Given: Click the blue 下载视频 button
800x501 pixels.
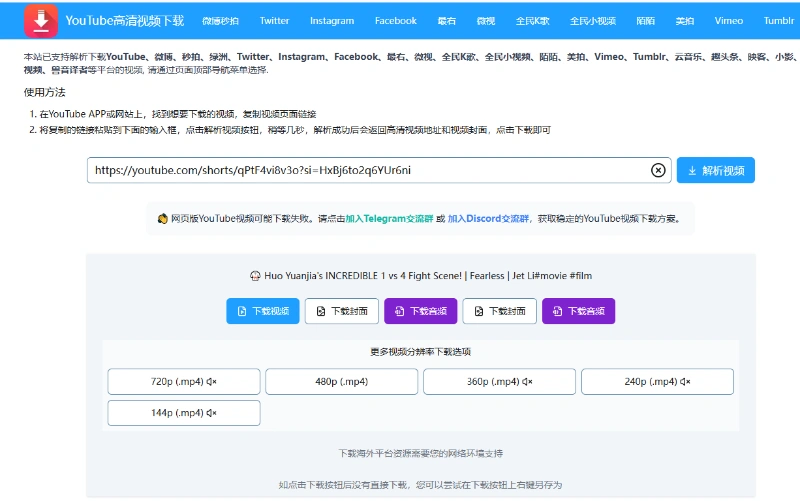Looking at the screenshot, I should (x=263, y=311).
